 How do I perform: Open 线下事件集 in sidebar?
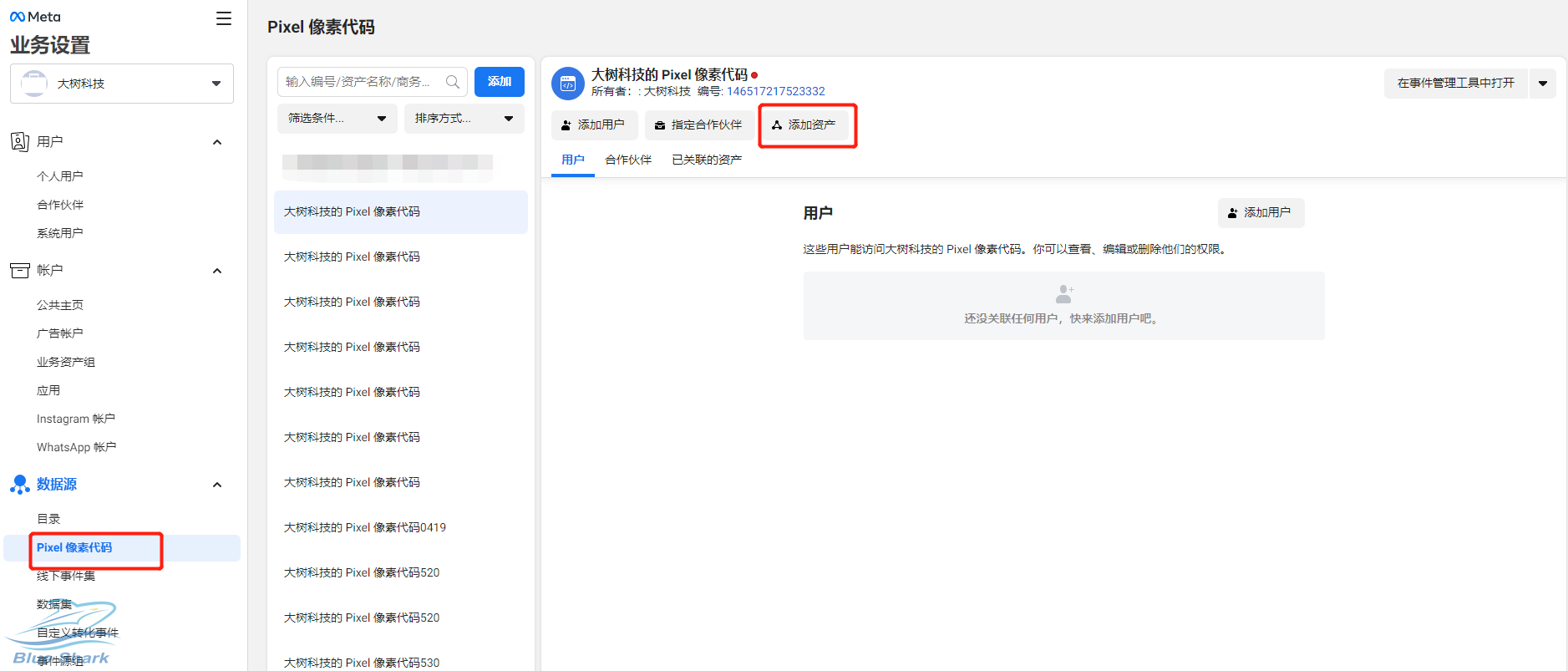(66, 576)
